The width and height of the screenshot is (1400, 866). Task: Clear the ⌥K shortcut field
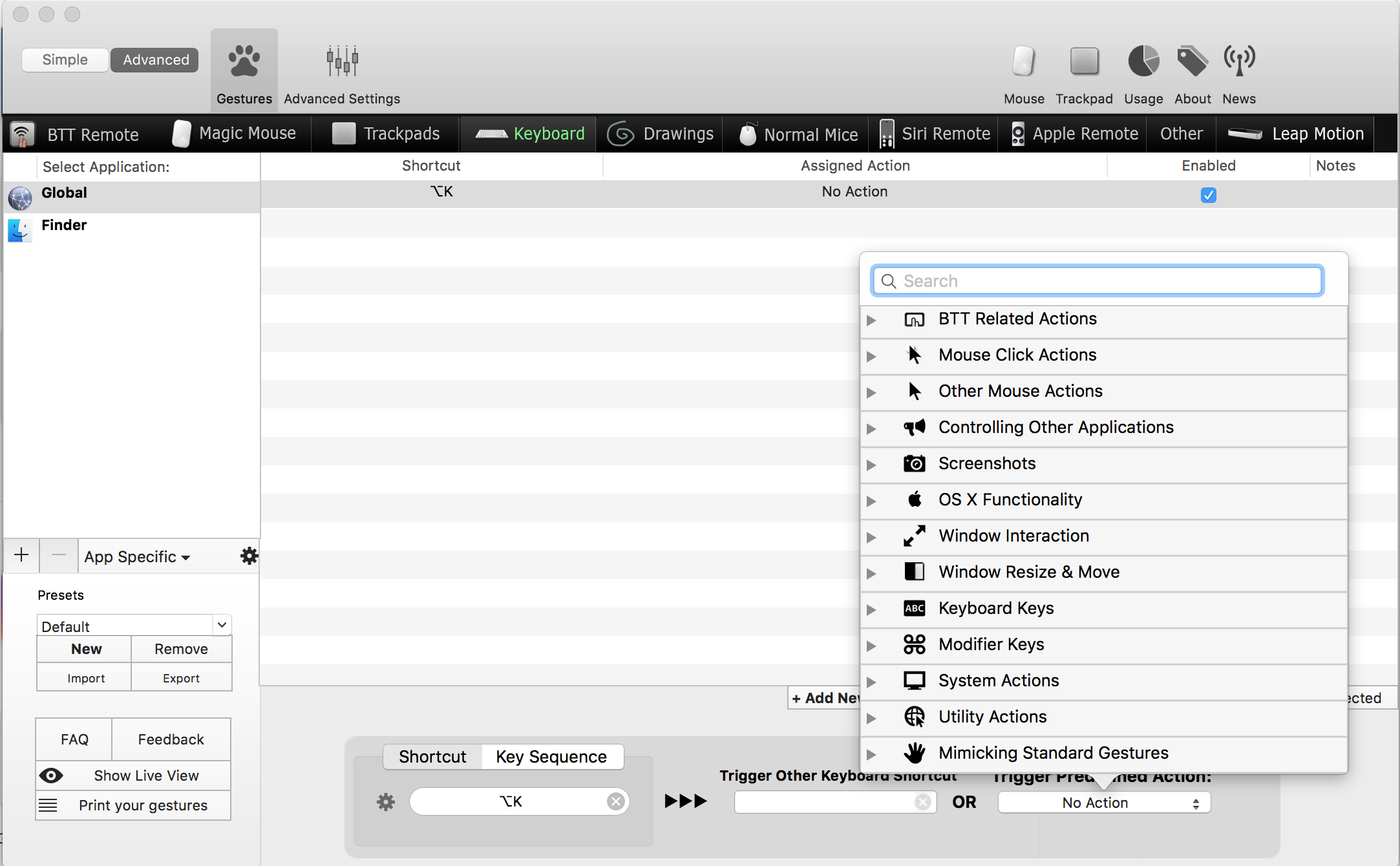click(615, 802)
